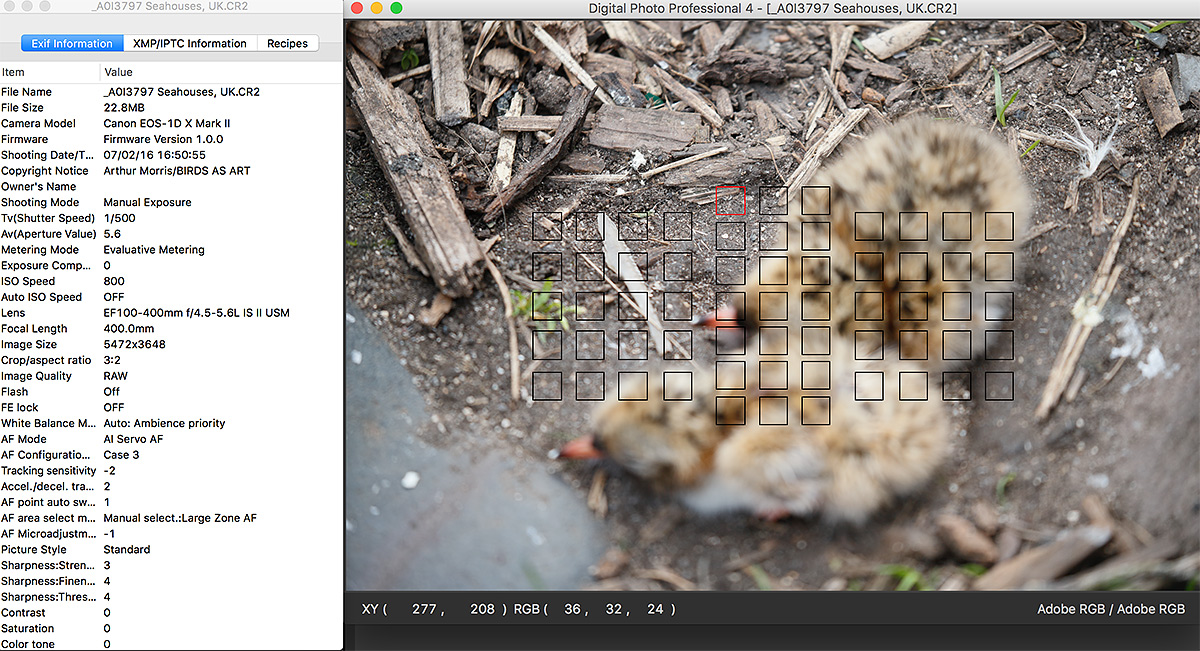The height and width of the screenshot is (651, 1200).
Task: Select the Sharpness:Strength 3 row
Action: click(x=171, y=565)
